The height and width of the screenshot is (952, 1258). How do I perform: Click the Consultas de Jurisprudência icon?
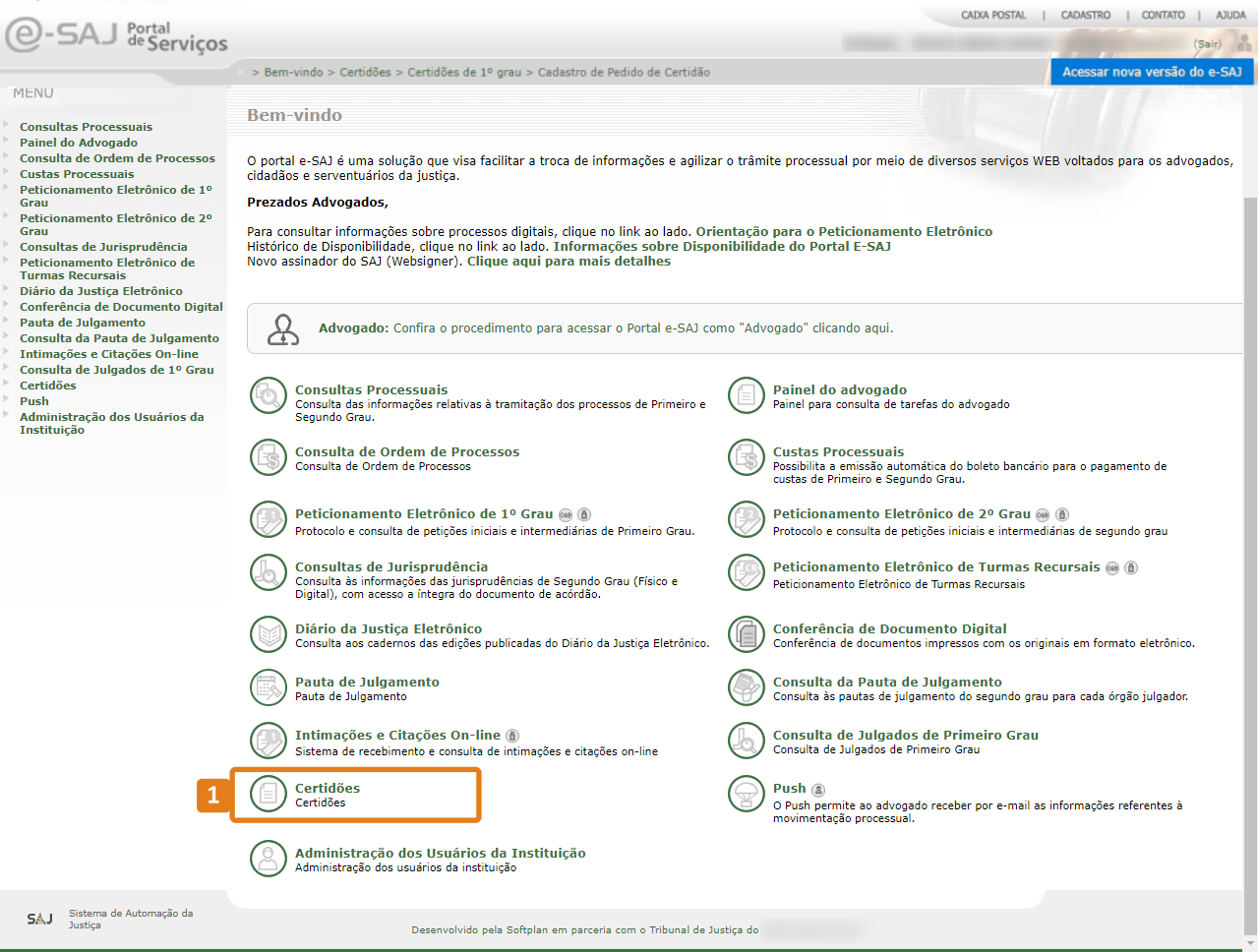(x=268, y=572)
